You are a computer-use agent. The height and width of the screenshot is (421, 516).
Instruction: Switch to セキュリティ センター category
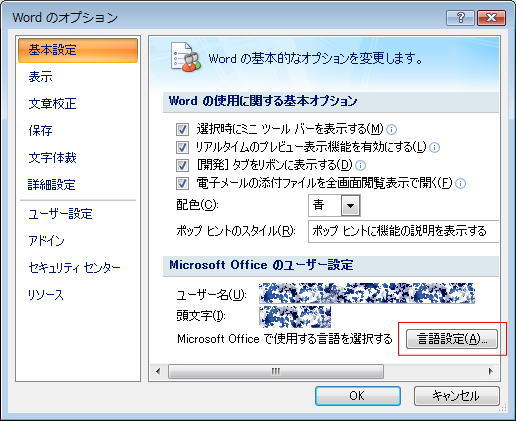74,268
